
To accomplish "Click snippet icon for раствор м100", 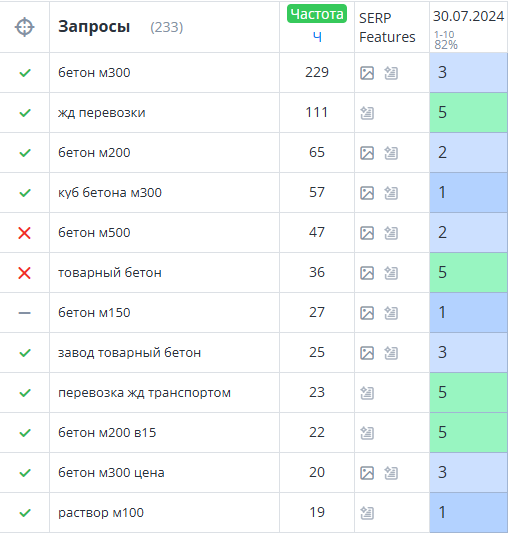I will pyautogui.click(x=367, y=513).
